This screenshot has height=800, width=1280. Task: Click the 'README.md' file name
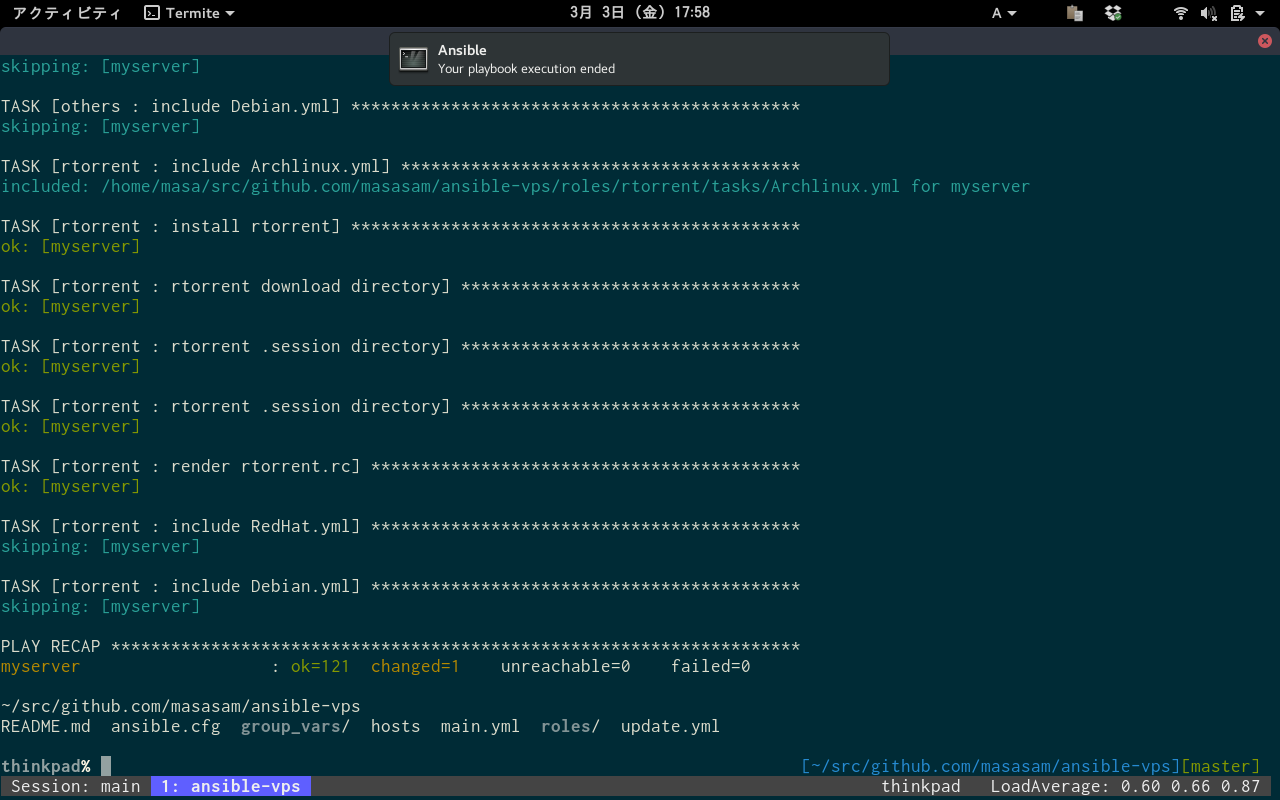pyautogui.click(x=45, y=726)
